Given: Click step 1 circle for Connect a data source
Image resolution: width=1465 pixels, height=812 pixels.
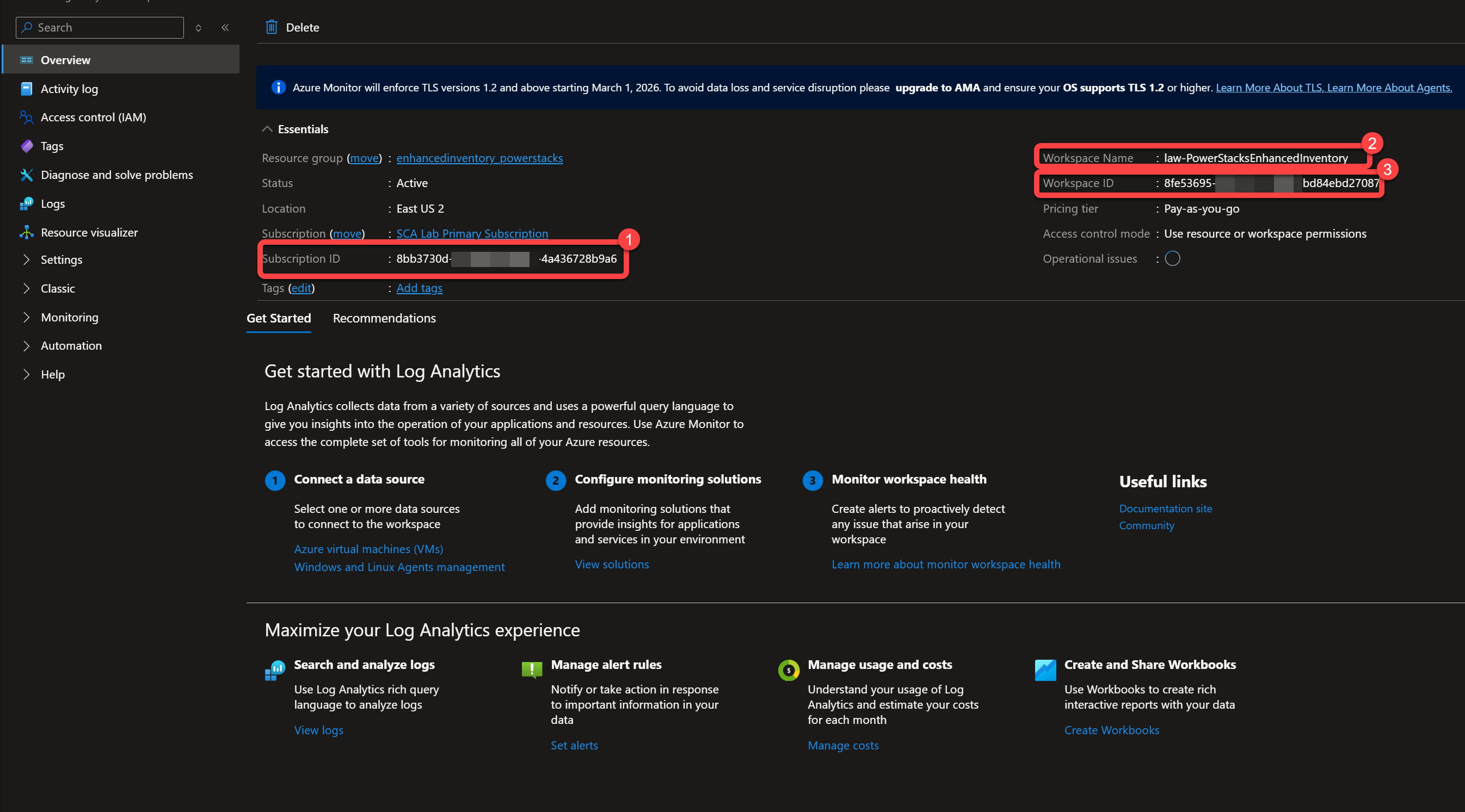Looking at the screenshot, I should pyautogui.click(x=275, y=481).
